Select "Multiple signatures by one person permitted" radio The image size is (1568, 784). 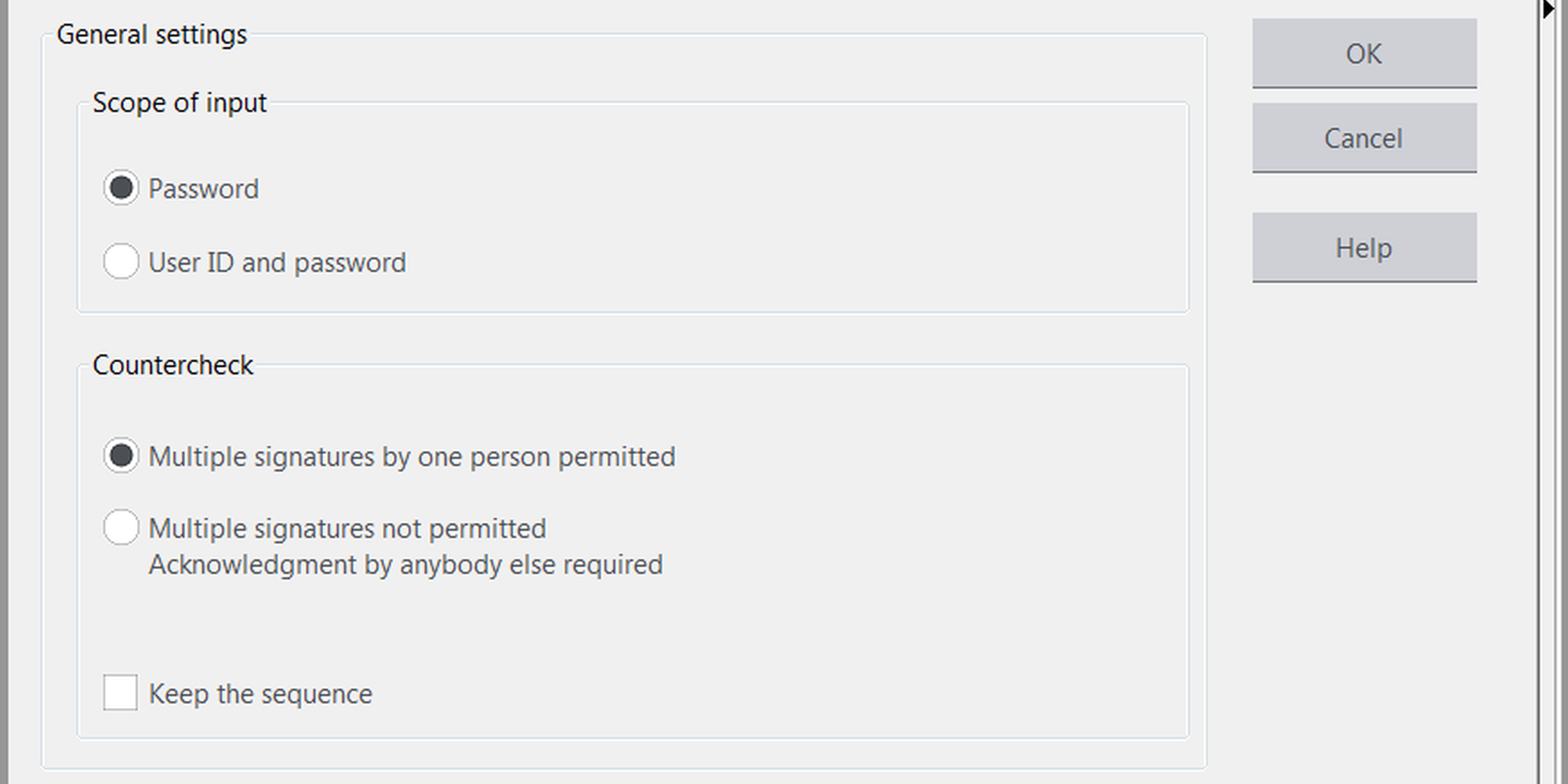[121, 456]
